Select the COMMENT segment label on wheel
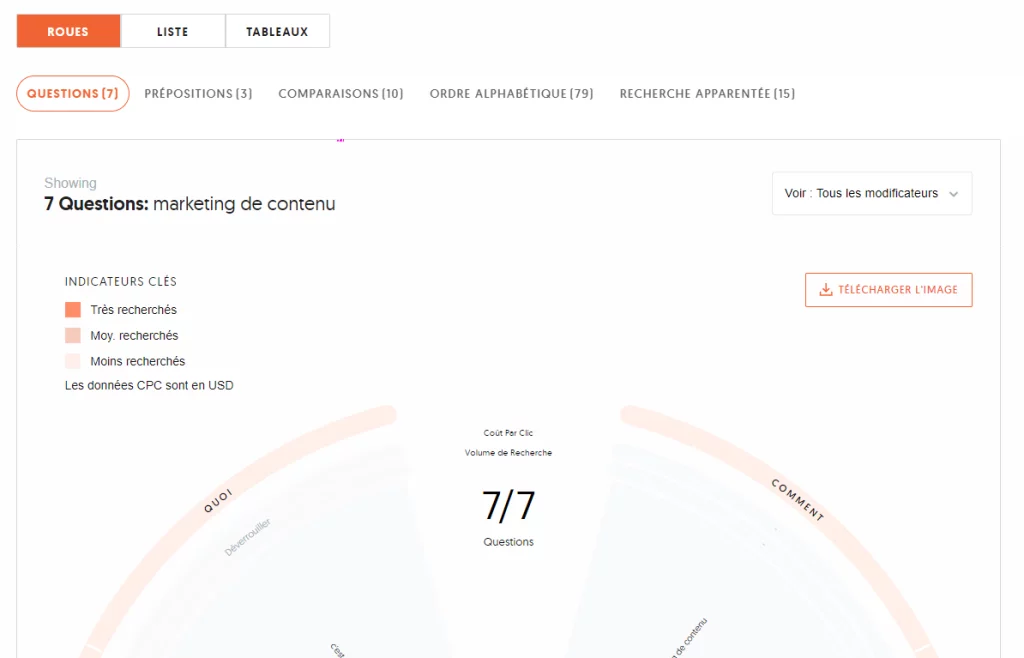Image resolution: width=1024 pixels, height=658 pixels. pyautogui.click(x=797, y=500)
